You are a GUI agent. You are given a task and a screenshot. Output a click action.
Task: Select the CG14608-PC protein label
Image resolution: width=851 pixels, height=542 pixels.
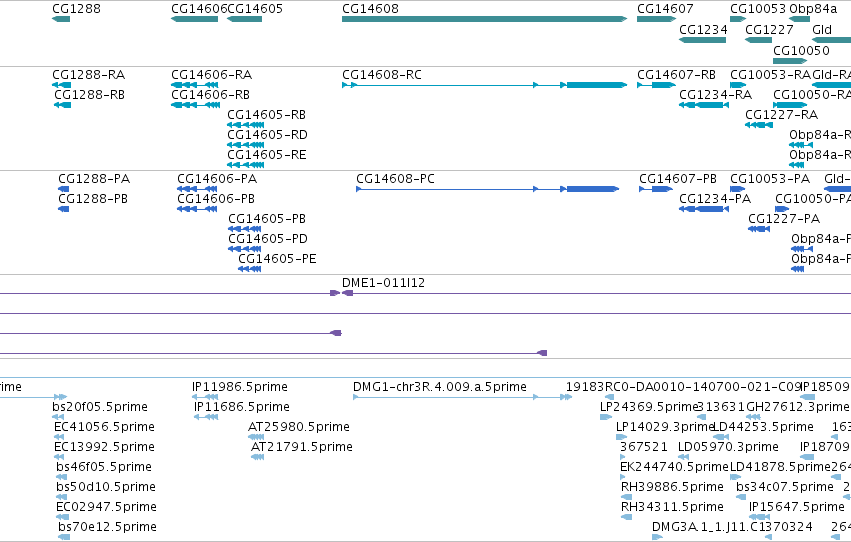tap(396, 178)
